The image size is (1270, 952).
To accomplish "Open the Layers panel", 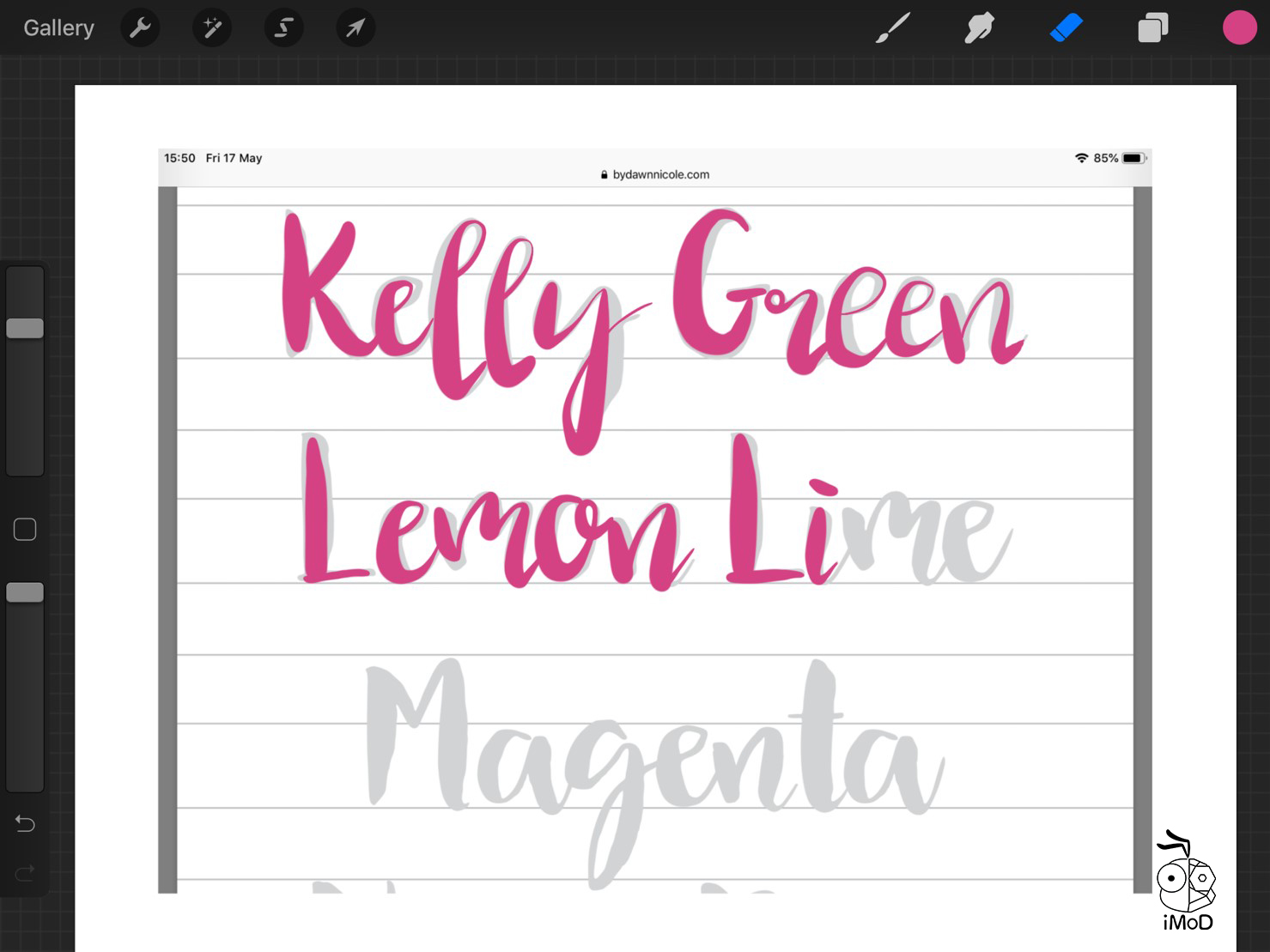I will (1152, 28).
